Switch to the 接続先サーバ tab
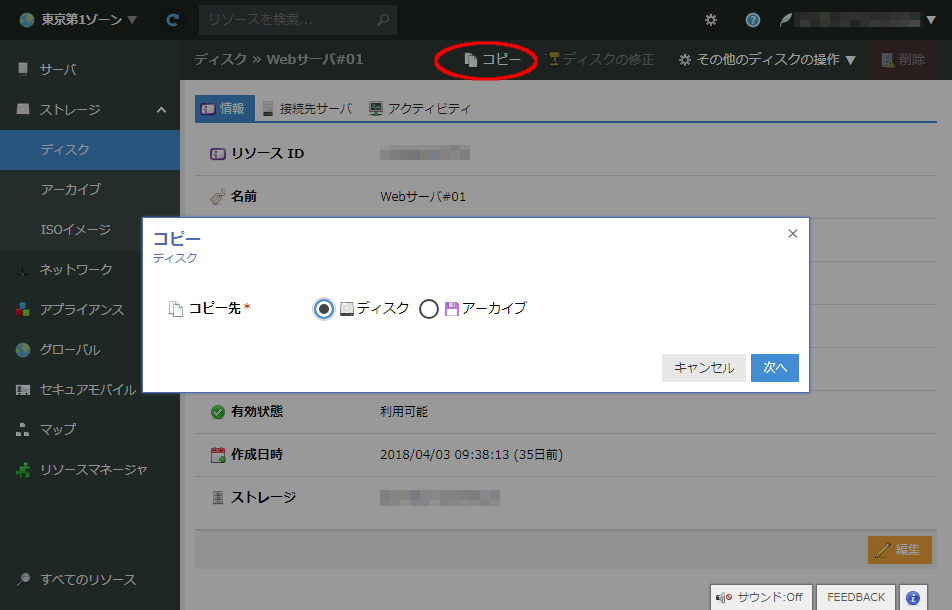Screen dimensions: 952x610 tap(307, 109)
